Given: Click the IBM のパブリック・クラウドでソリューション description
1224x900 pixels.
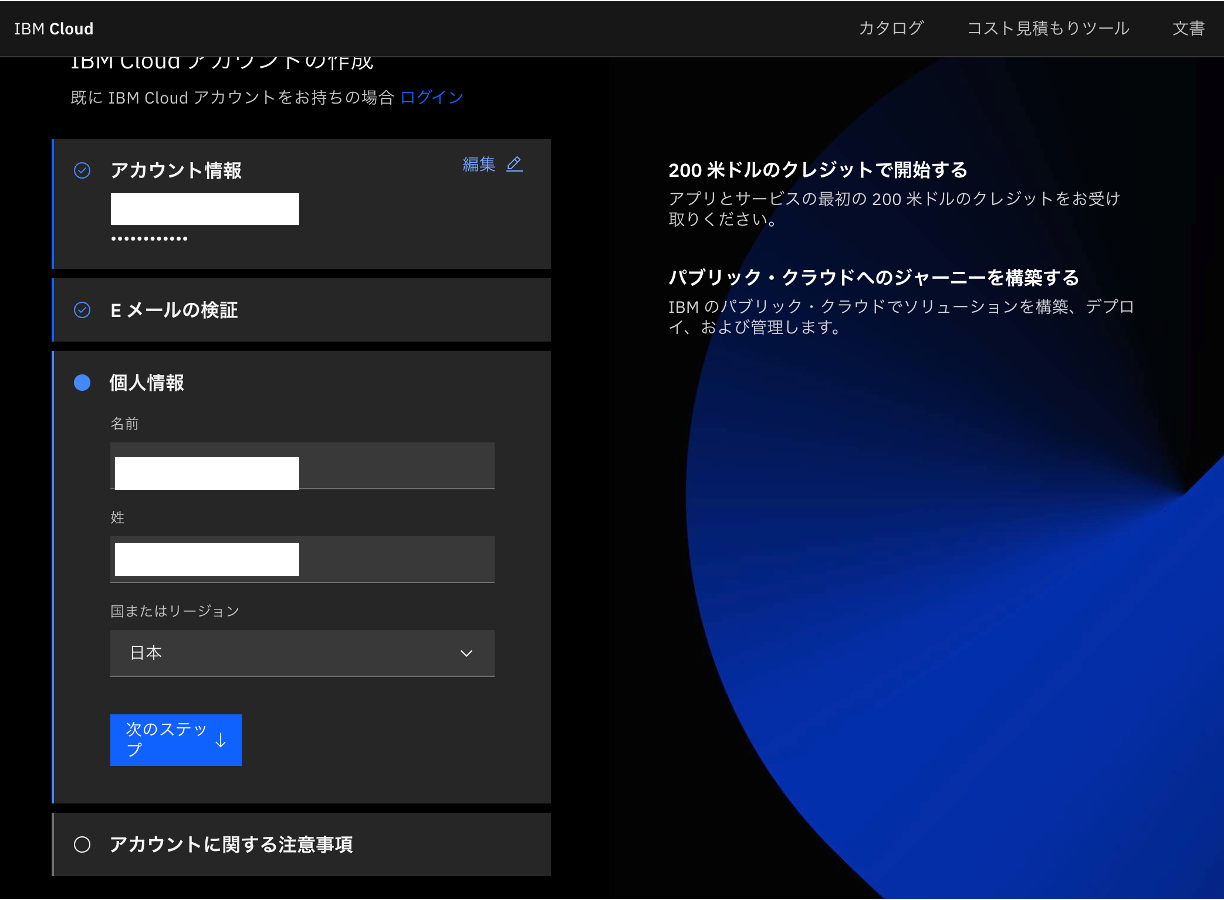Looking at the screenshot, I should point(901,317).
